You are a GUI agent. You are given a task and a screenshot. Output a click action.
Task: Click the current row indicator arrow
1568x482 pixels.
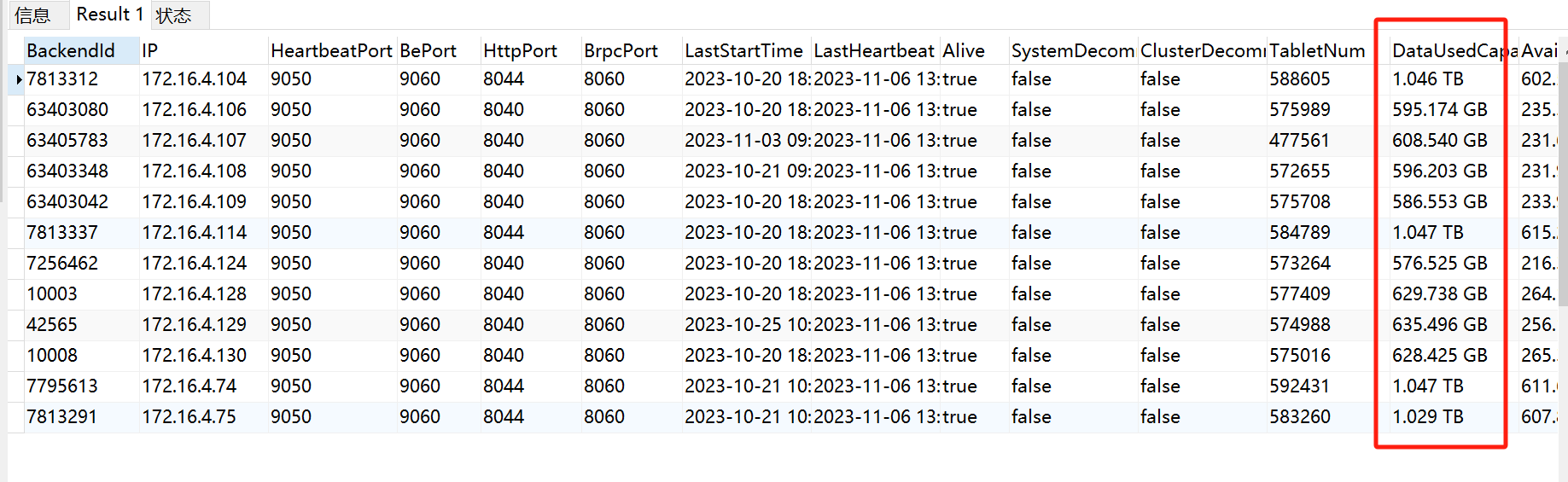coord(18,79)
